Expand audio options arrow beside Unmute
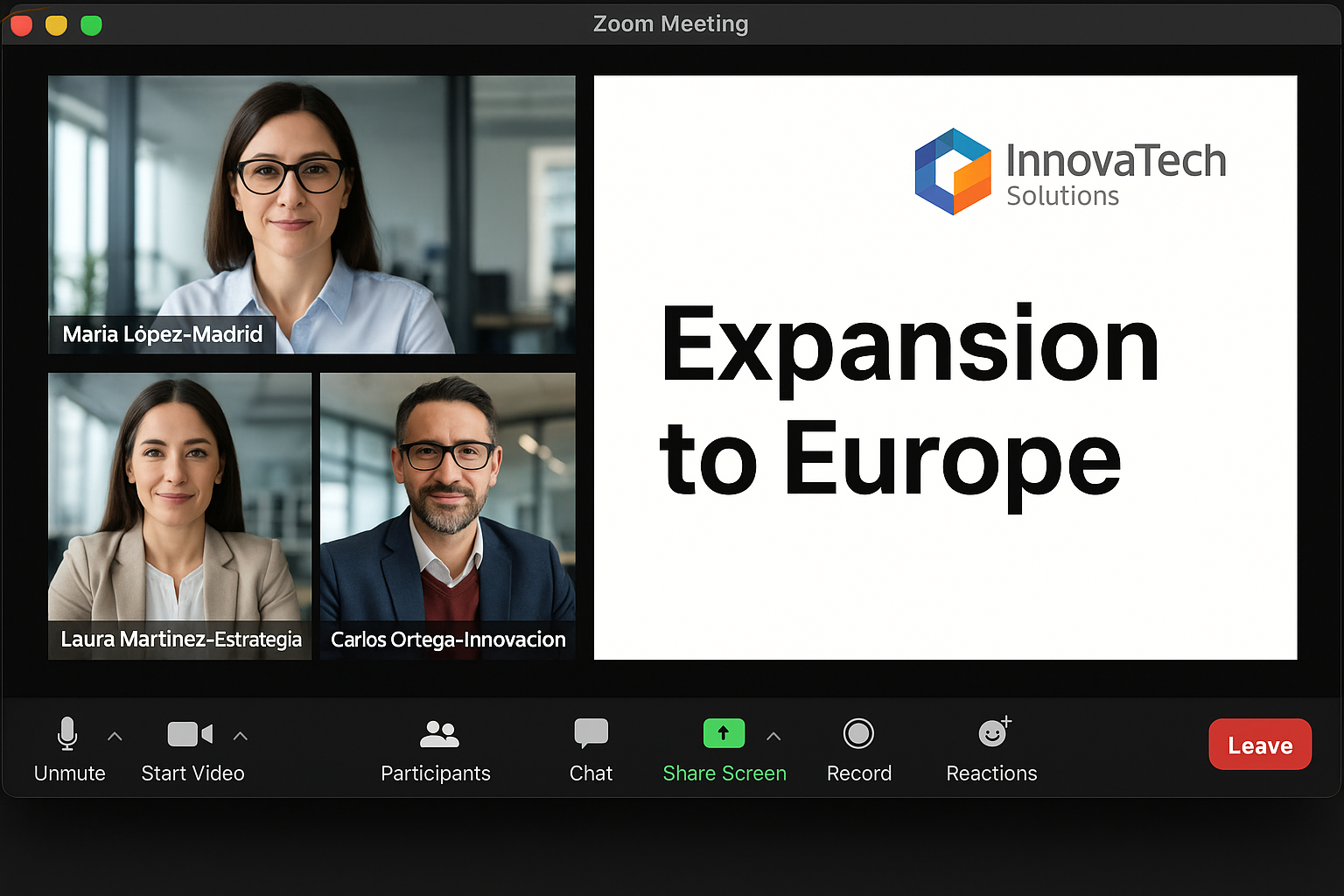This screenshot has width=1344, height=896. click(115, 737)
